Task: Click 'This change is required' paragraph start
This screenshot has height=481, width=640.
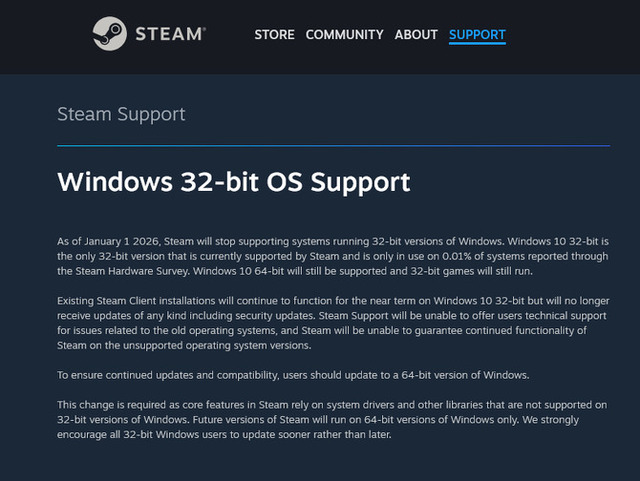Action: click(118, 405)
